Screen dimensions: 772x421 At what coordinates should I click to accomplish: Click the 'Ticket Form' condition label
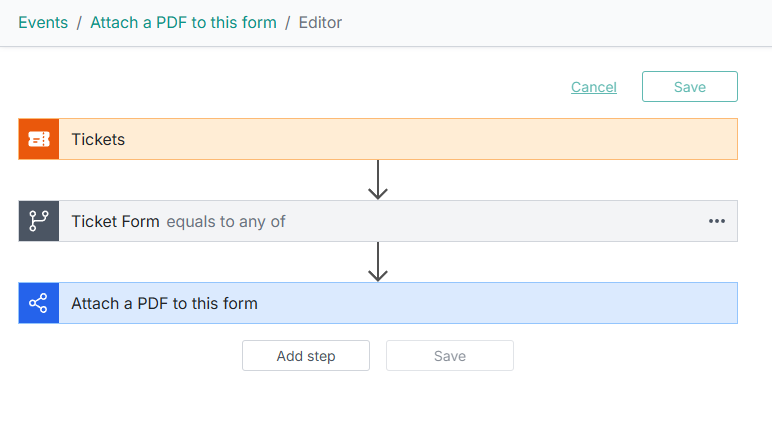pos(115,221)
